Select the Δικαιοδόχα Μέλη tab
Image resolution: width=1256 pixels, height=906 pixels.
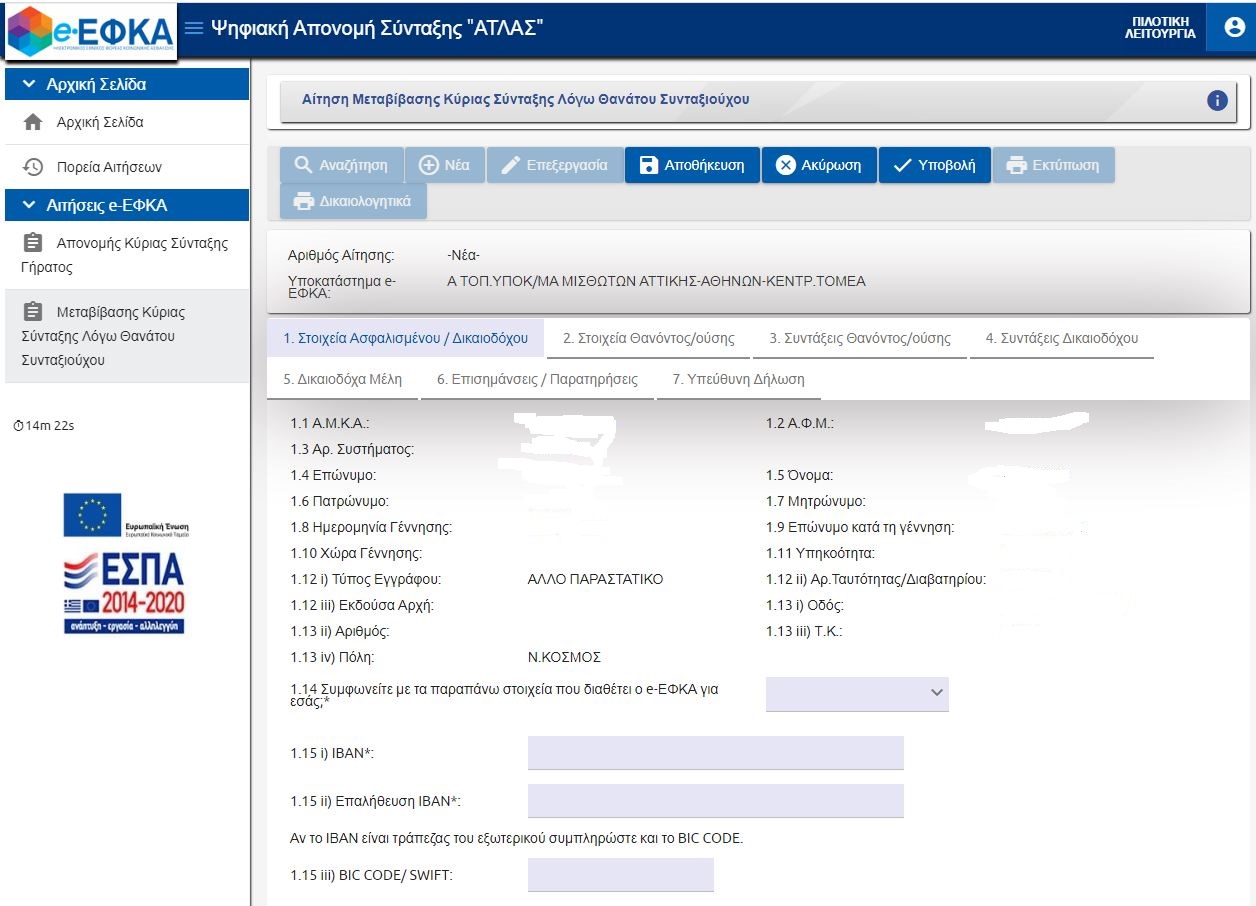pyautogui.click(x=342, y=379)
